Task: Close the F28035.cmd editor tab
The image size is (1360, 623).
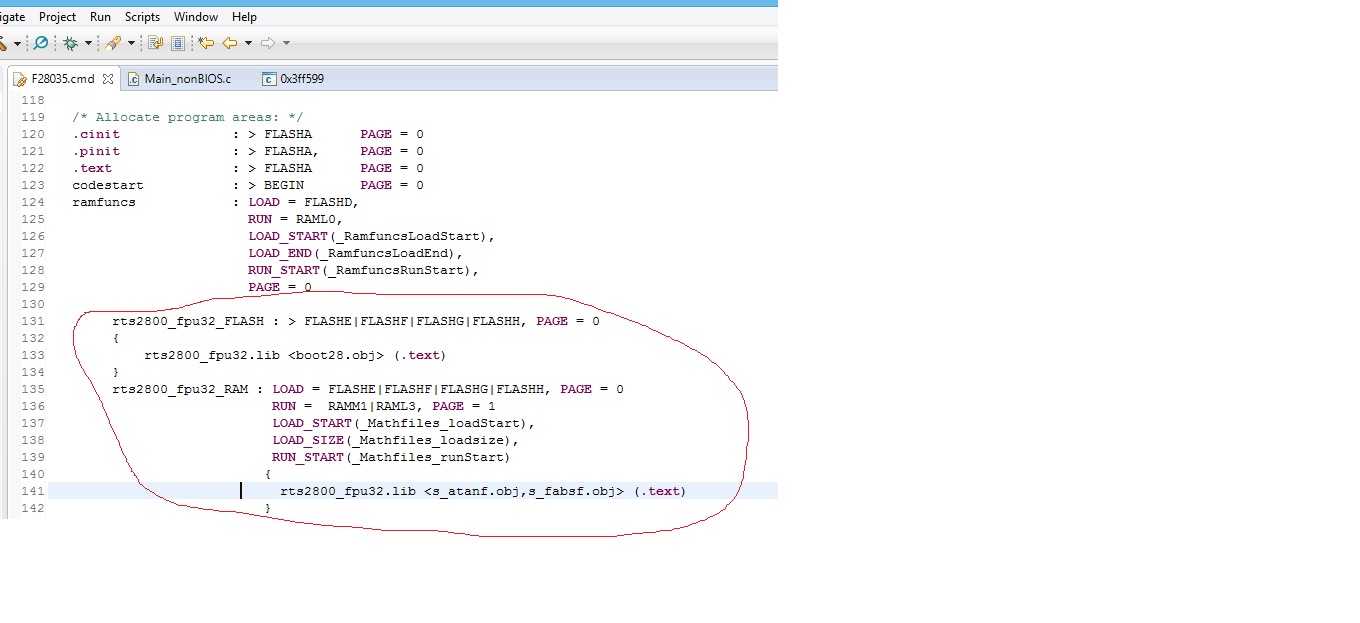Action: pos(107,78)
